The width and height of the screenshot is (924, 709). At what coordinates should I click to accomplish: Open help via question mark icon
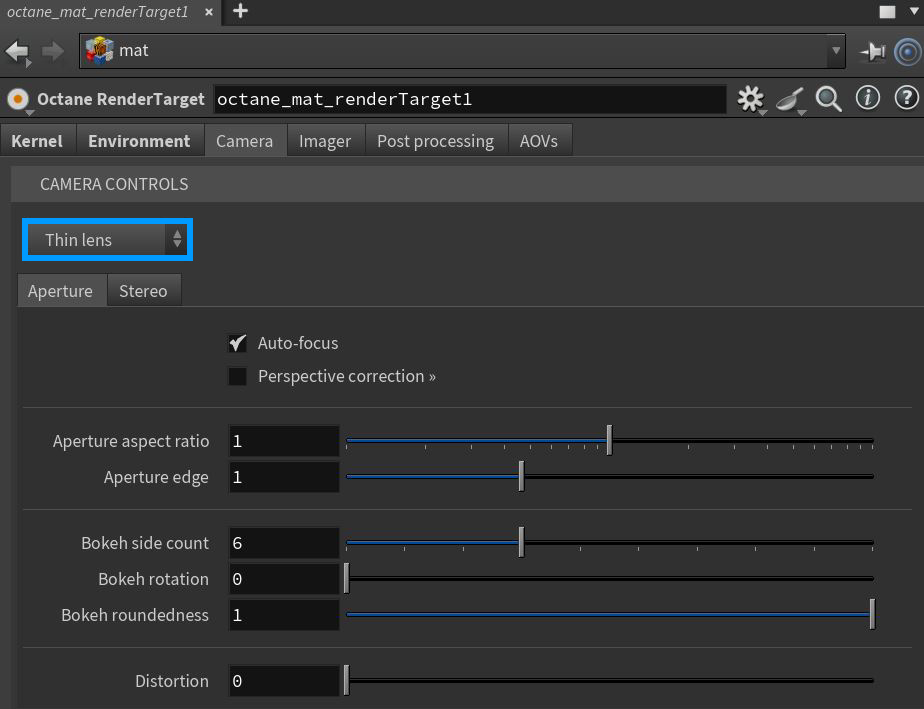[x=906, y=98]
